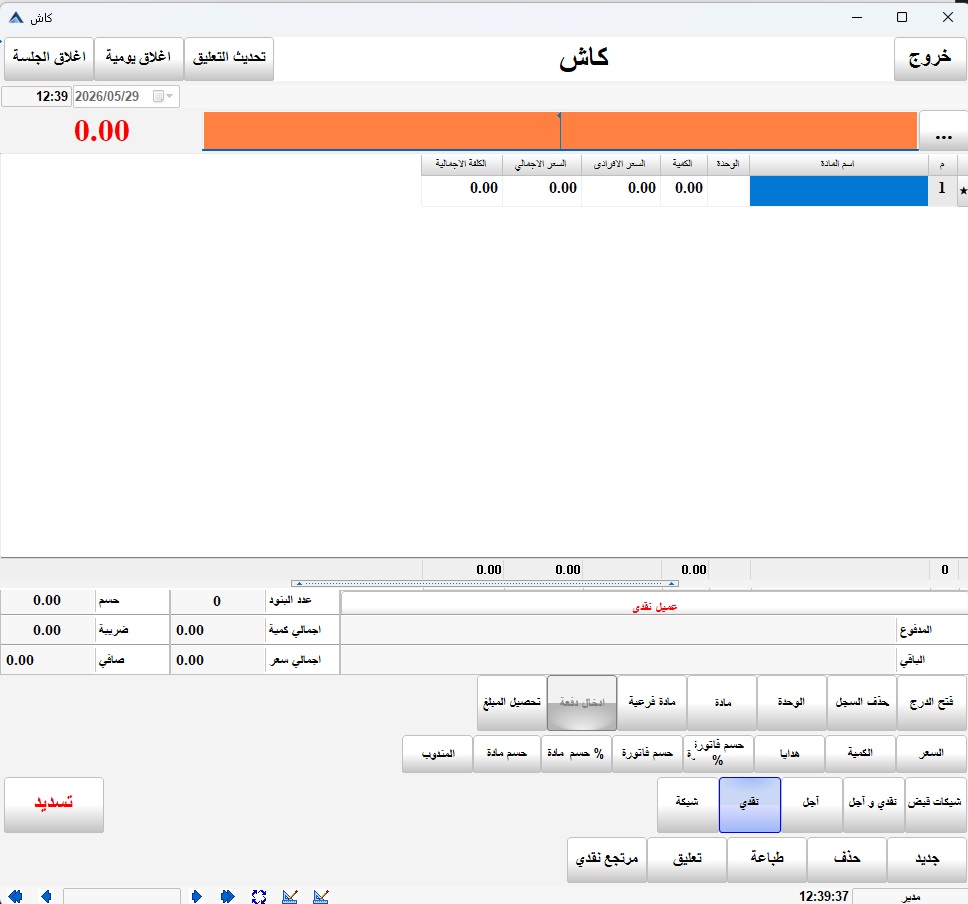Click the صافي net value field
The height and width of the screenshot is (904, 968).
pos(48,660)
